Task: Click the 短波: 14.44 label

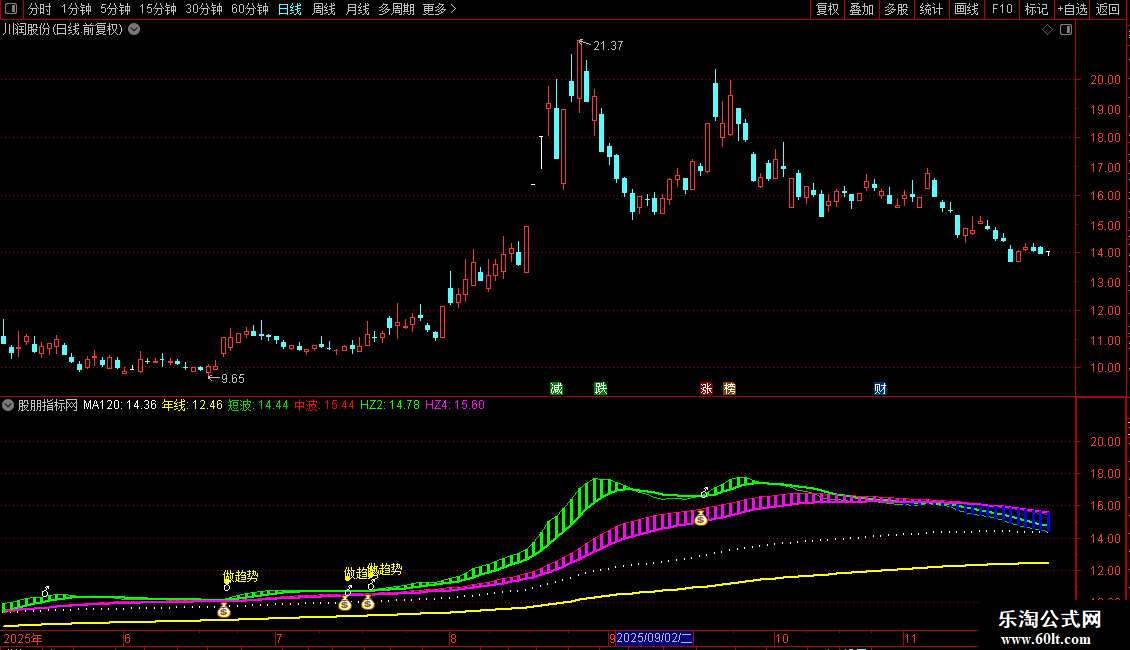Action: coord(258,405)
